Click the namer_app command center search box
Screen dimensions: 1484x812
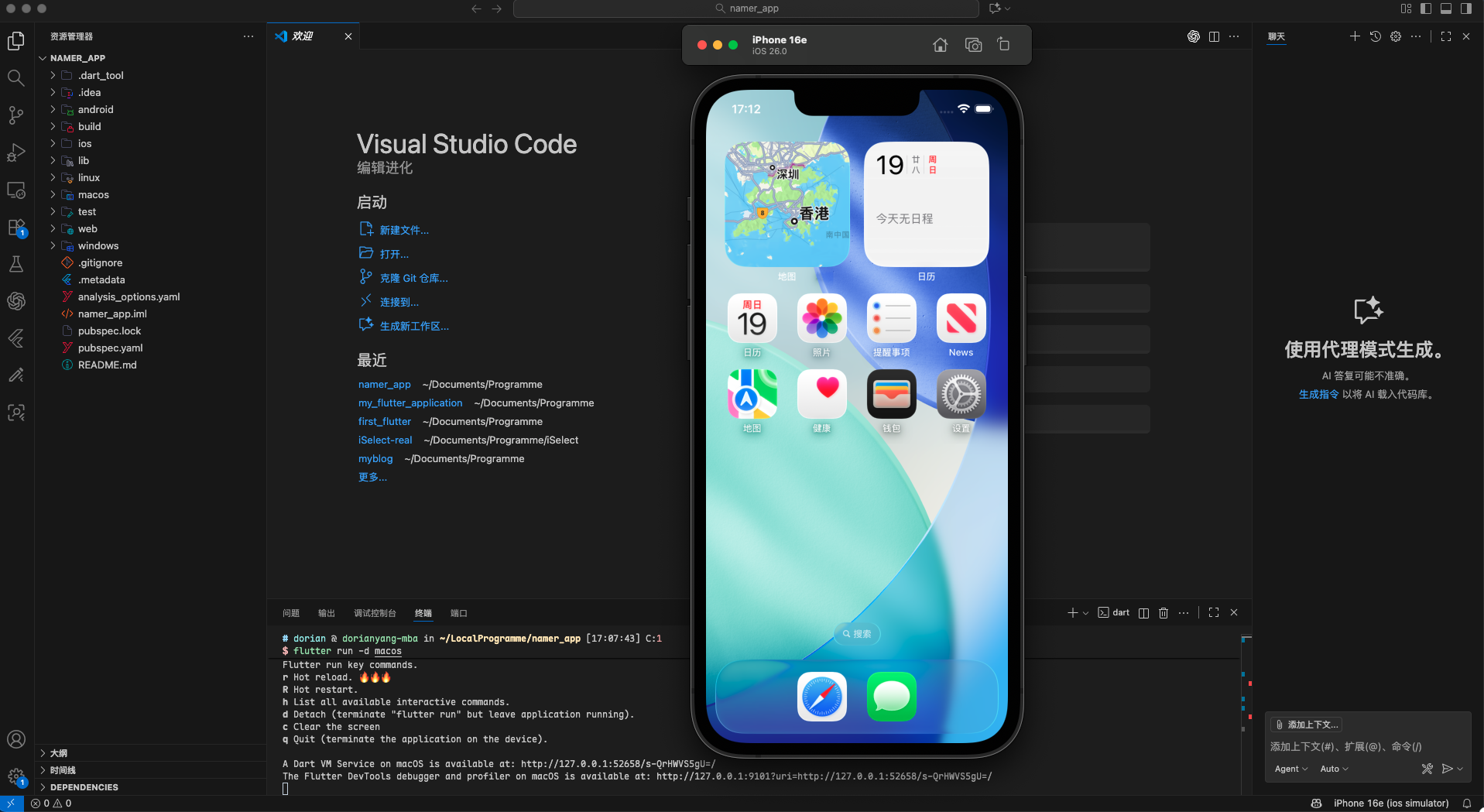746,9
